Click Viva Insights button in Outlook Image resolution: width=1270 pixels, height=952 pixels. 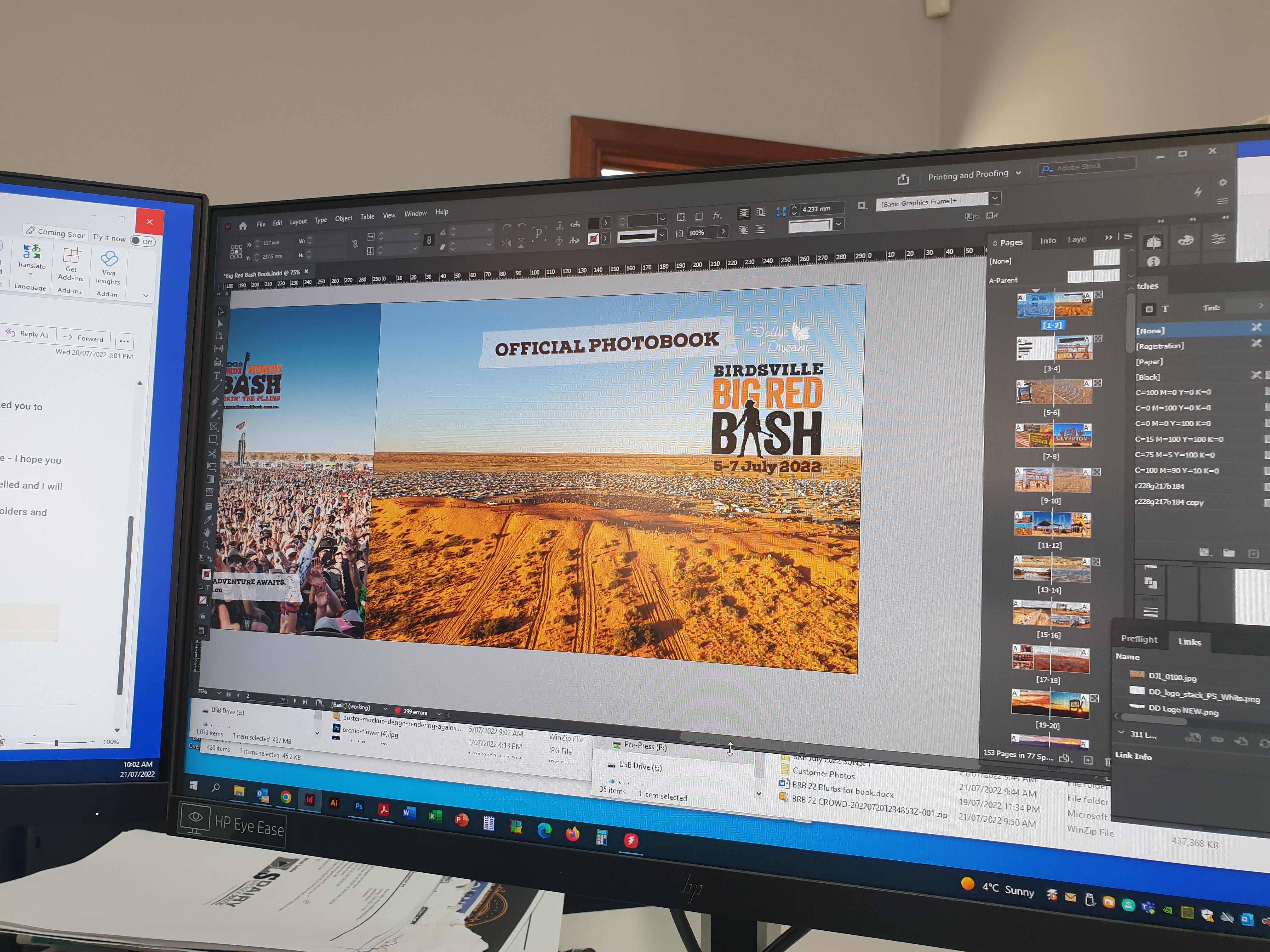[108, 267]
